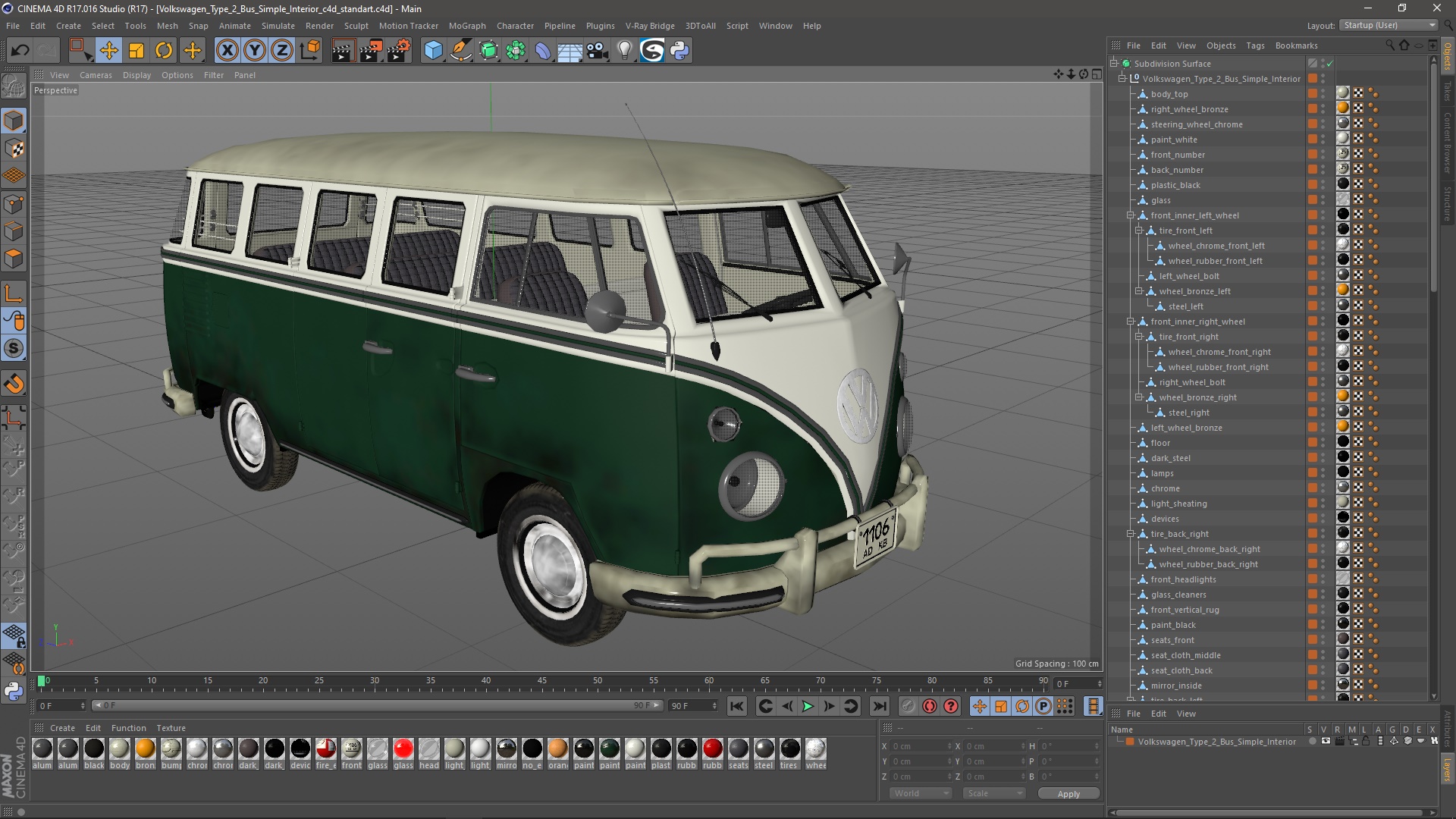Toggle Z axis lock icon

(x=282, y=51)
